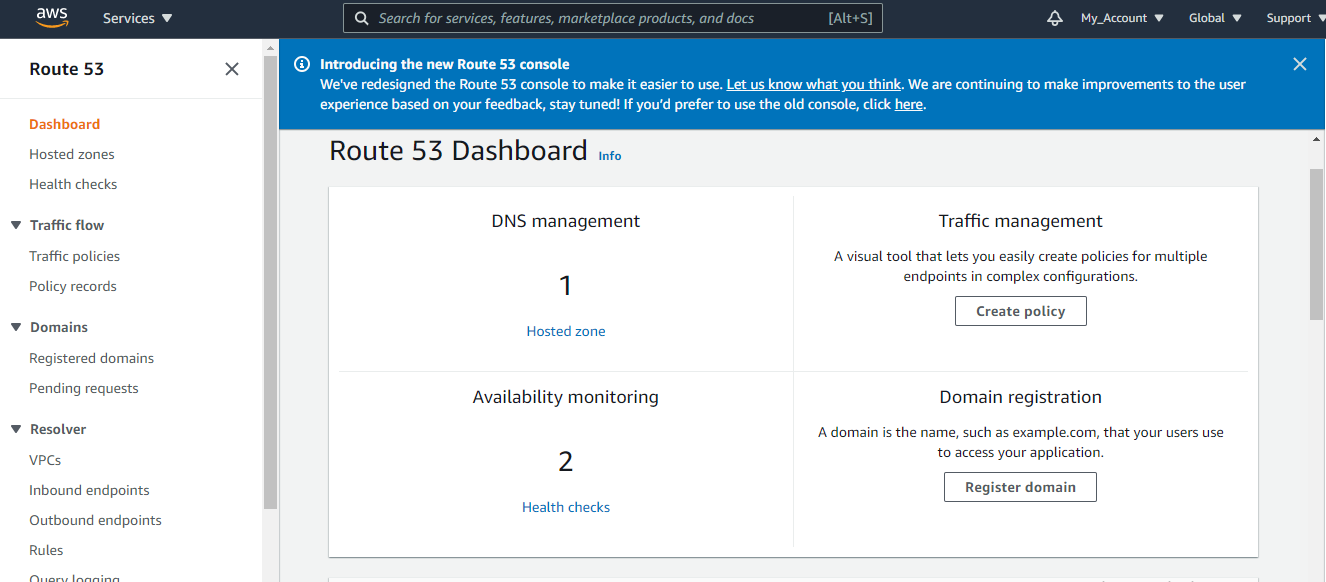Open Health checks from the sidebar

tap(73, 184)
